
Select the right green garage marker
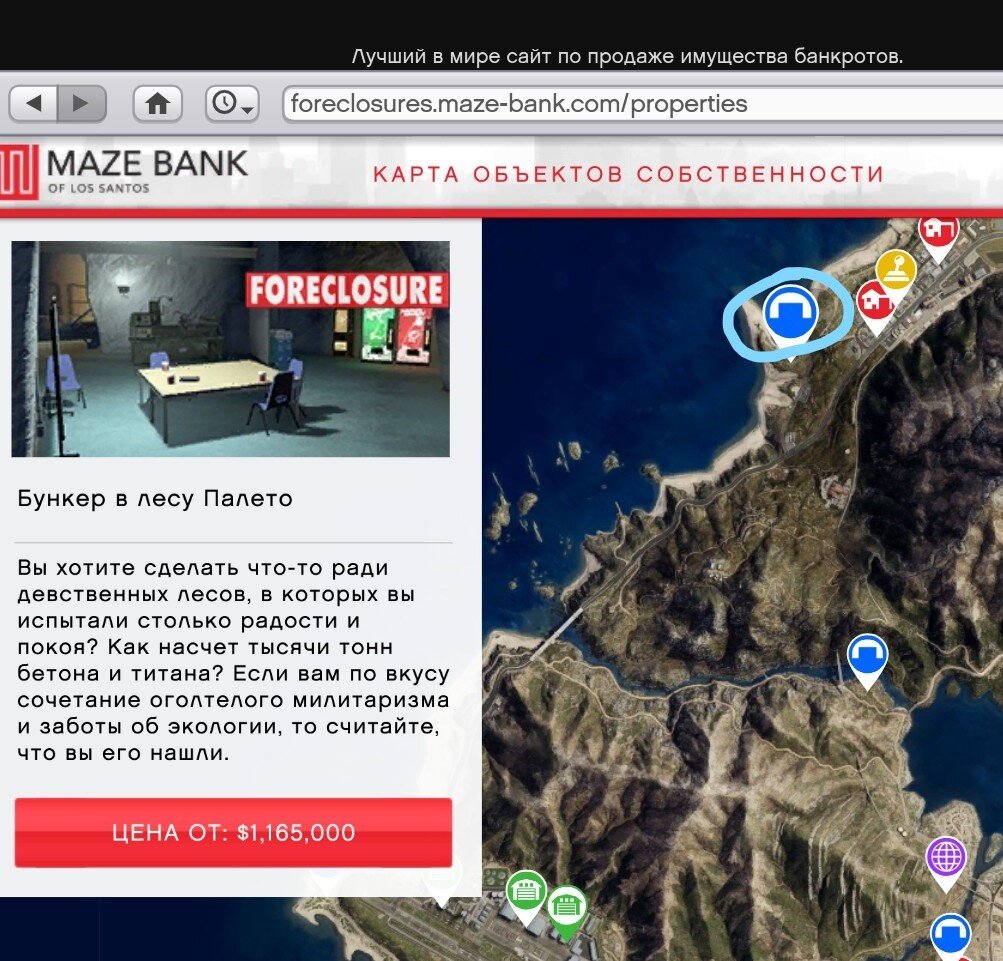(x=565, y=910)
